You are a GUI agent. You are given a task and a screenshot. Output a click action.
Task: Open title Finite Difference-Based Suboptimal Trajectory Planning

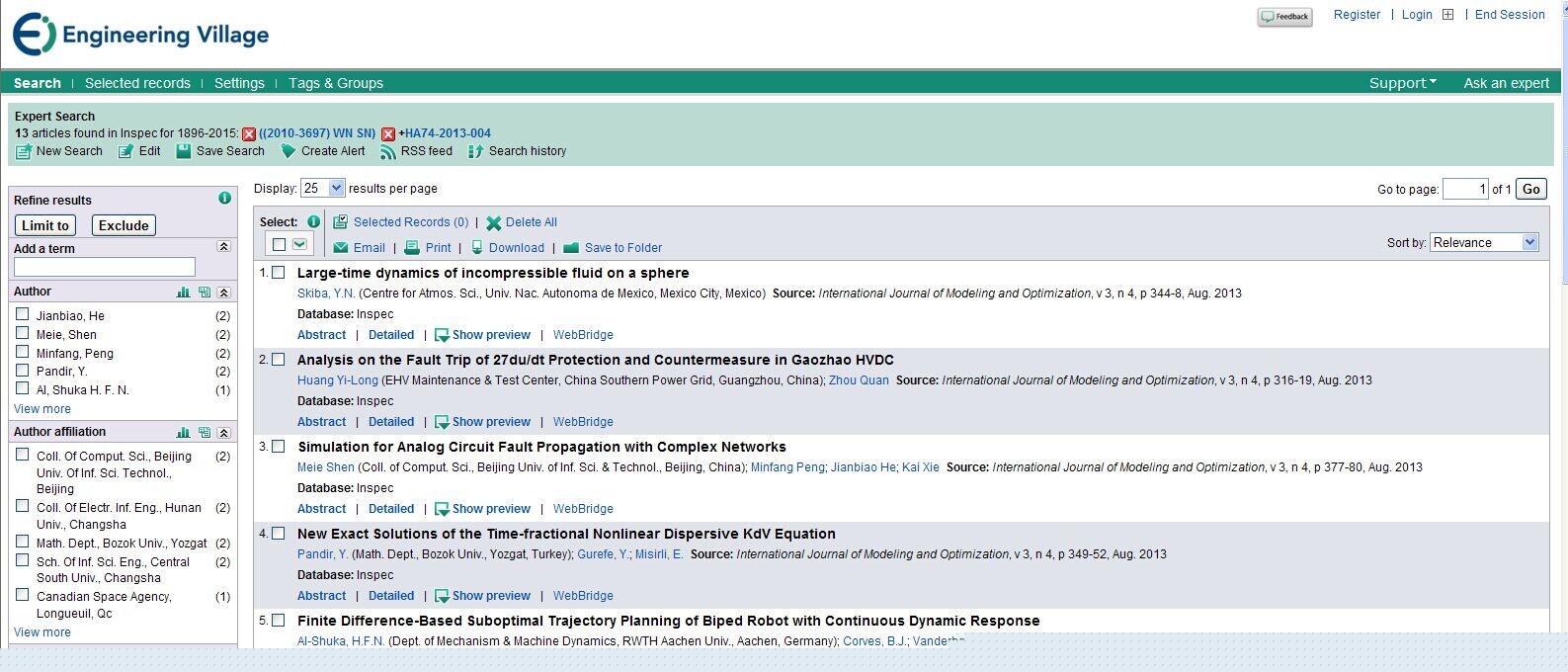tap(669, 621)
